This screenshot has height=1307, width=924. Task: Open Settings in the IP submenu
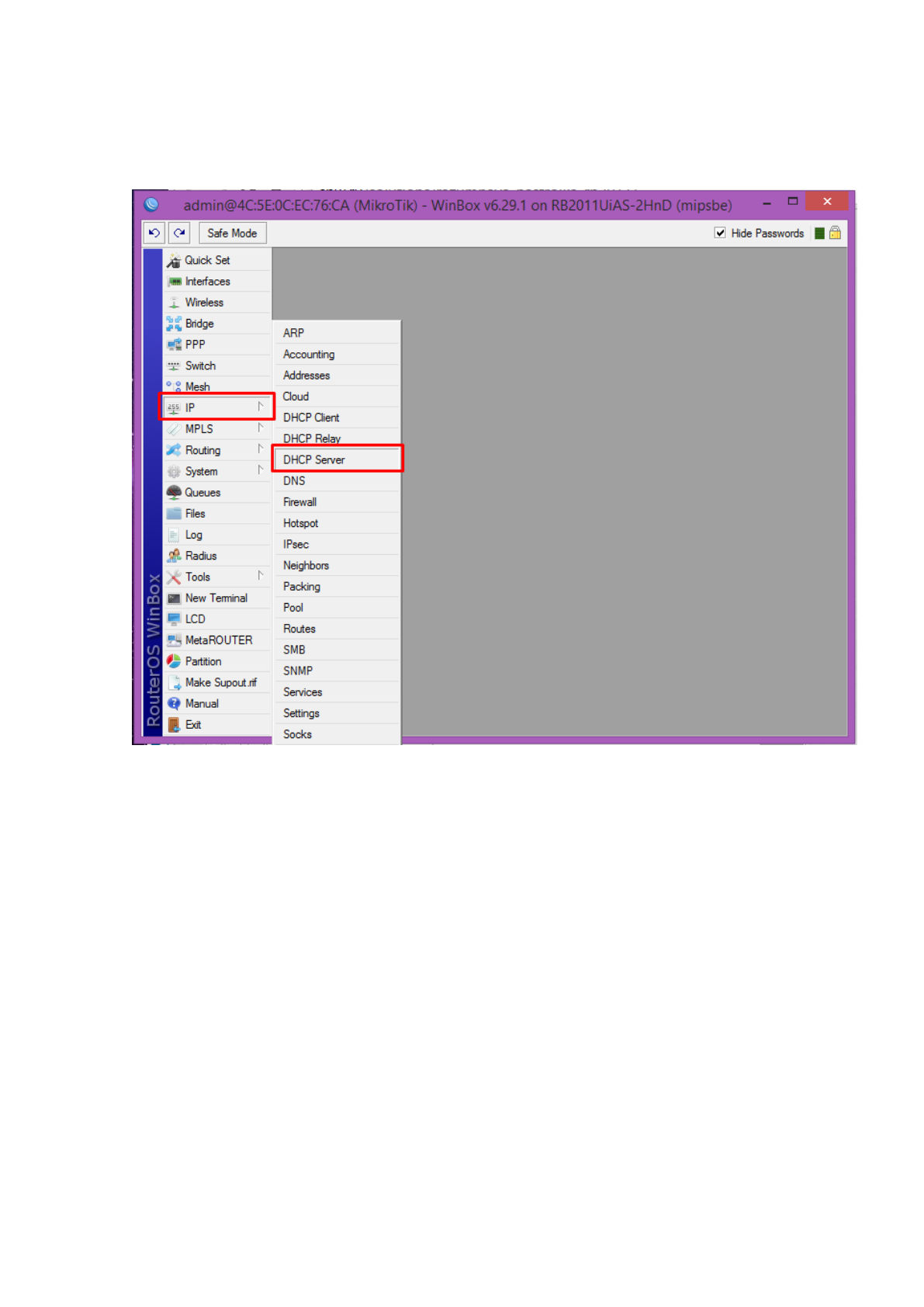click(337, 713)
